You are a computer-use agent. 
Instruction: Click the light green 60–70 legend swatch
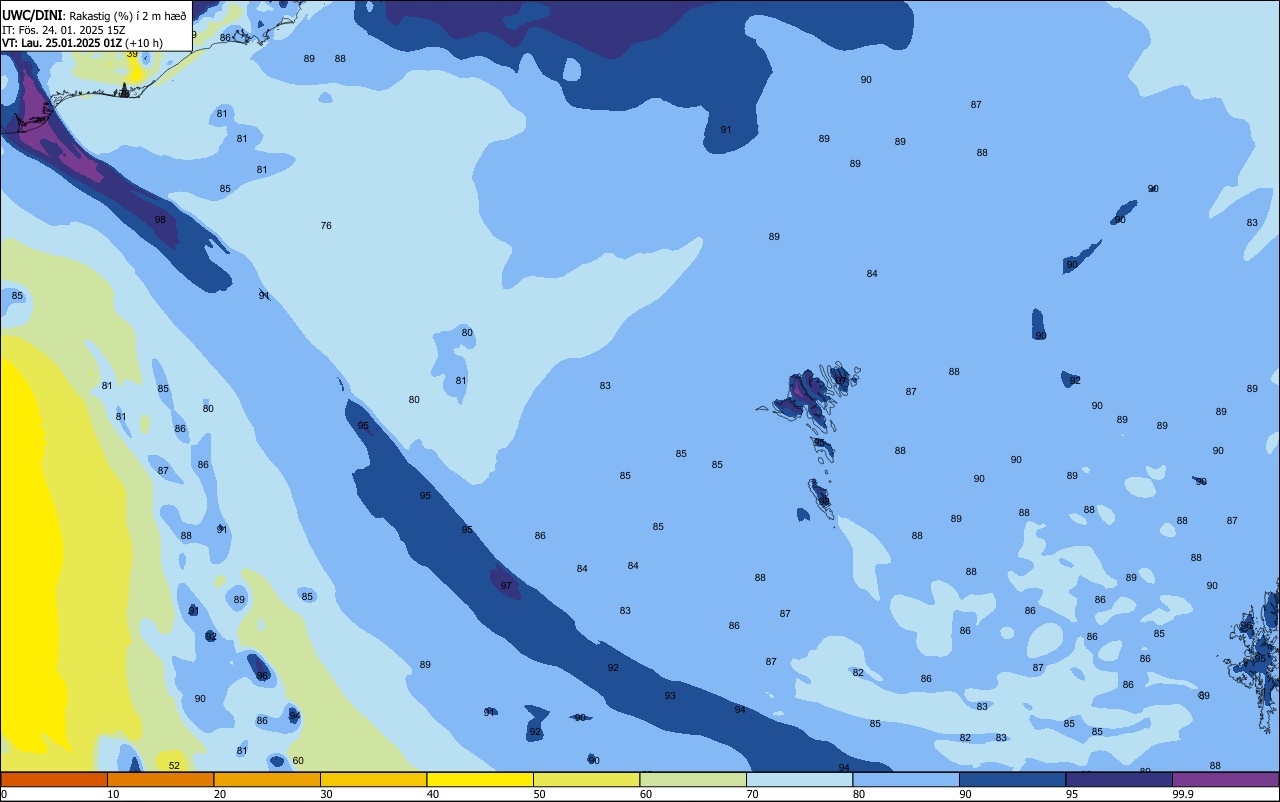(x=693, y=779)
